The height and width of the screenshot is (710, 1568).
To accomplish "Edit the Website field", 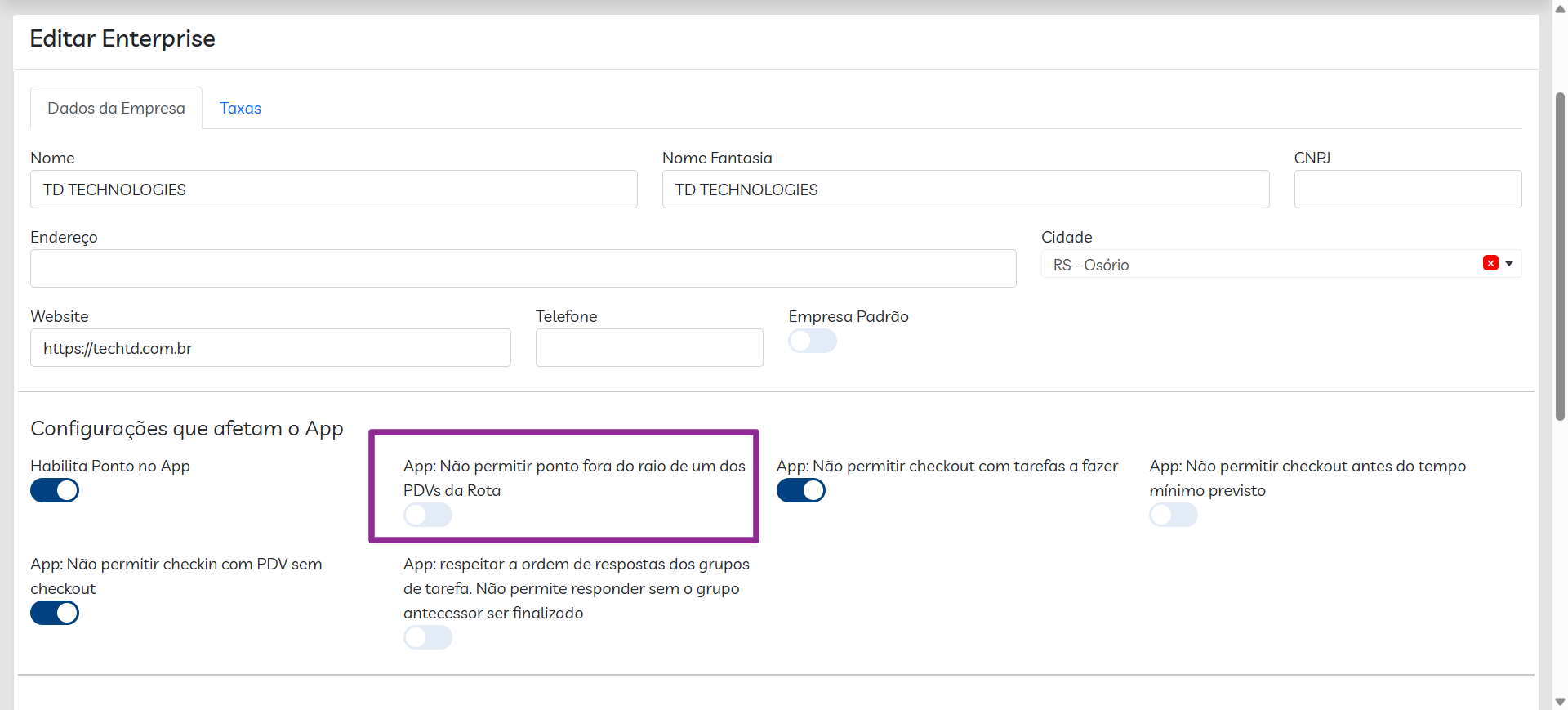I will (270, 348).
